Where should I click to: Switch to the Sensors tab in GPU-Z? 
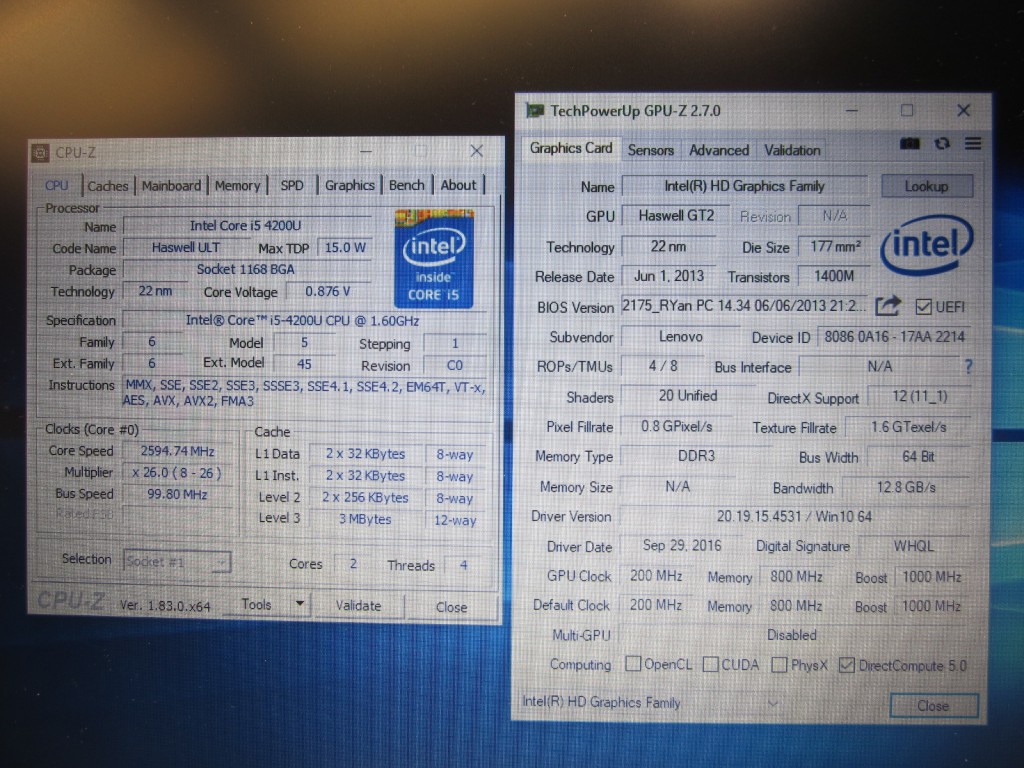pyautogui.click(x=650, y=150)
